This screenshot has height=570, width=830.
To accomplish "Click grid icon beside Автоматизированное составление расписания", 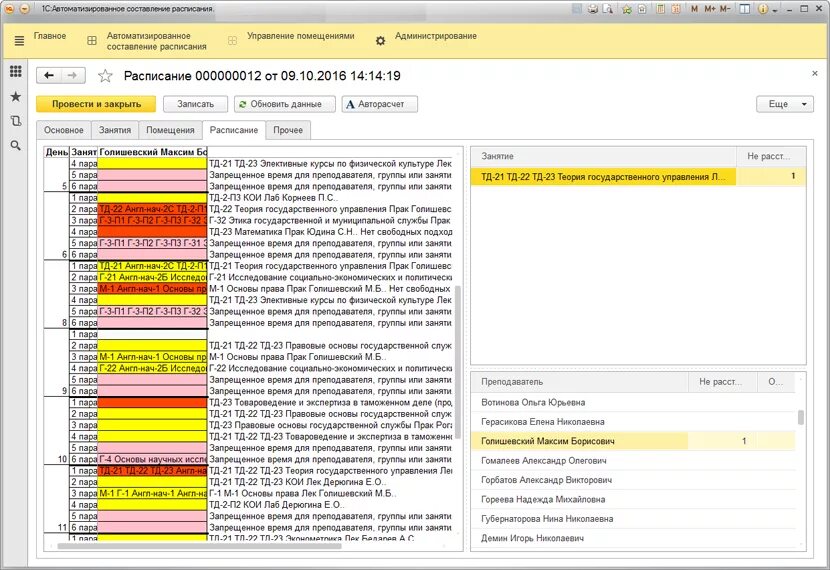I will click(92, 41).
